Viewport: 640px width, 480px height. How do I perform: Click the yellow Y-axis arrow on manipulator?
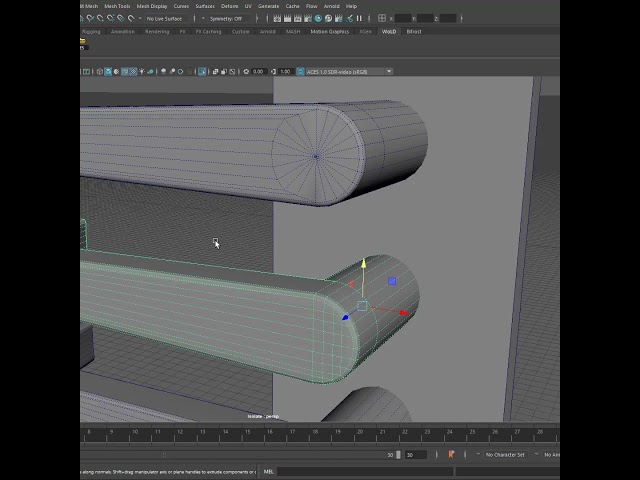click(x=363, y=263)
